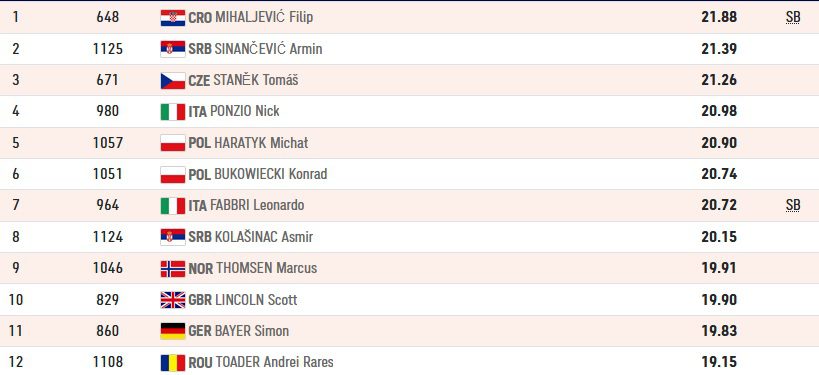Screen dimensions: 819x375
Task: Select TOADER Andrei Rares name
Action: [x=275, y=362]
